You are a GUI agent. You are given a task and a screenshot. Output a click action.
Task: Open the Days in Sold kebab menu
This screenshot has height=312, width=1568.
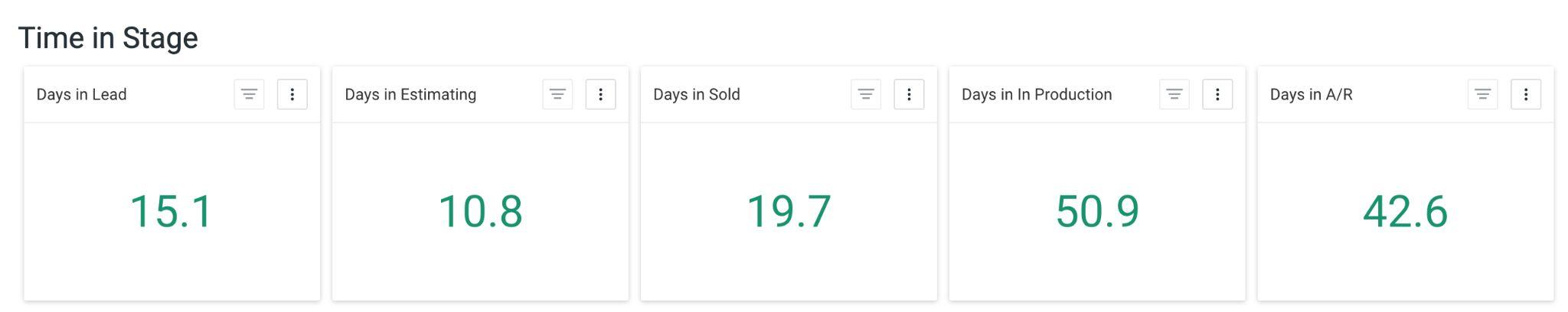(x=909, y=94)
